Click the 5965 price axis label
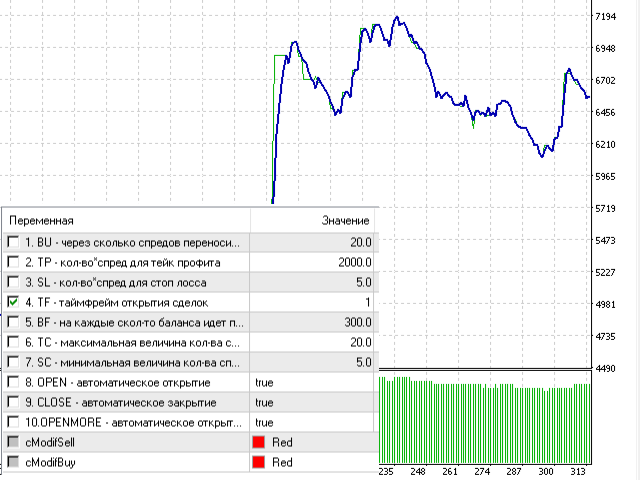The image size is (640, 480). [x=605, y=176]
